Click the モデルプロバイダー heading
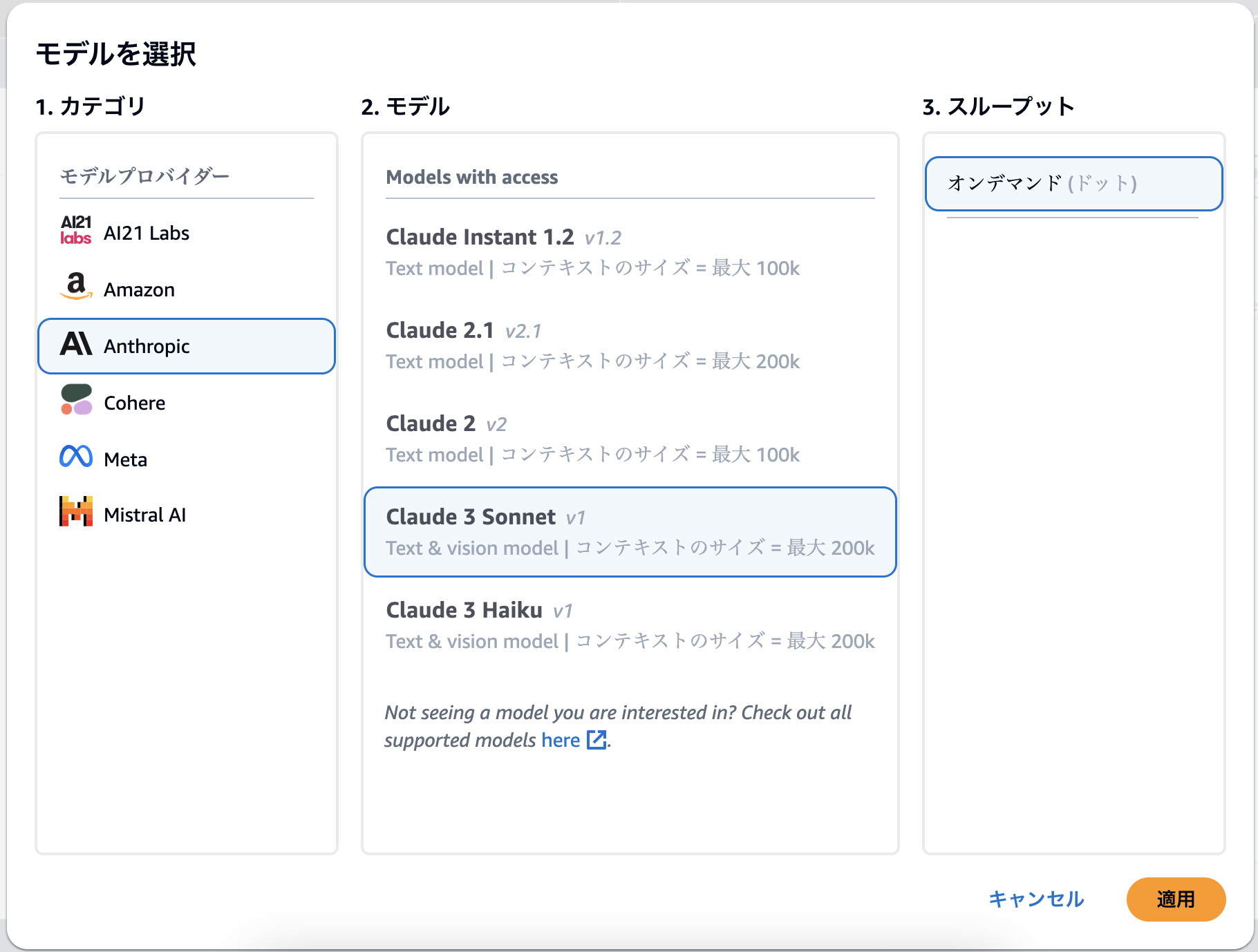 click(144, 176)
